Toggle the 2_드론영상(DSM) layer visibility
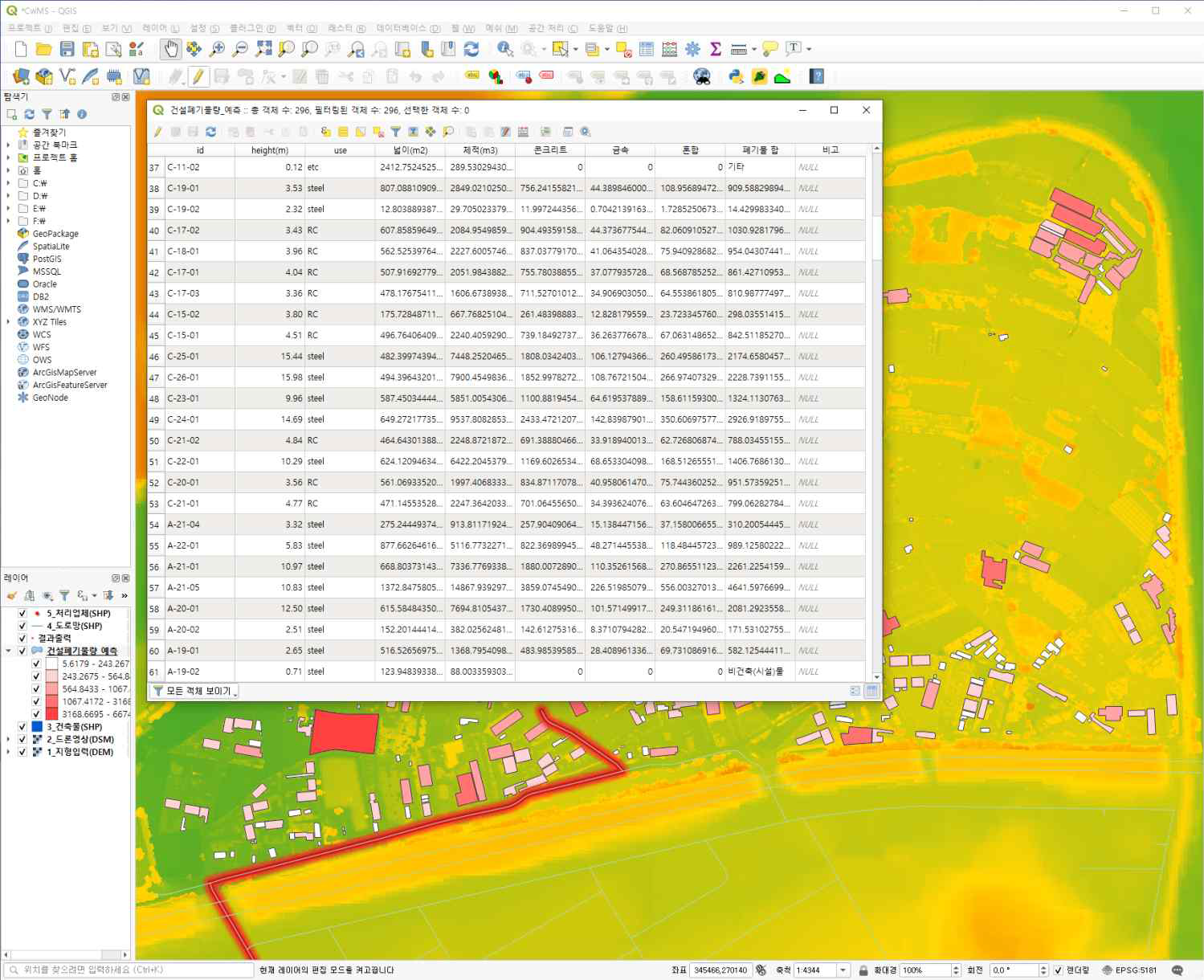1204x980 pixels. click(x=22, y=739)
